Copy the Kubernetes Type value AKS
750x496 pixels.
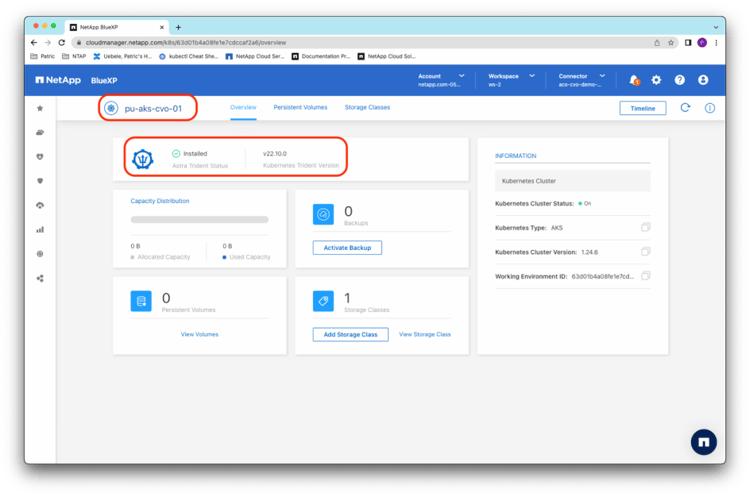click(x=646, y=228)
